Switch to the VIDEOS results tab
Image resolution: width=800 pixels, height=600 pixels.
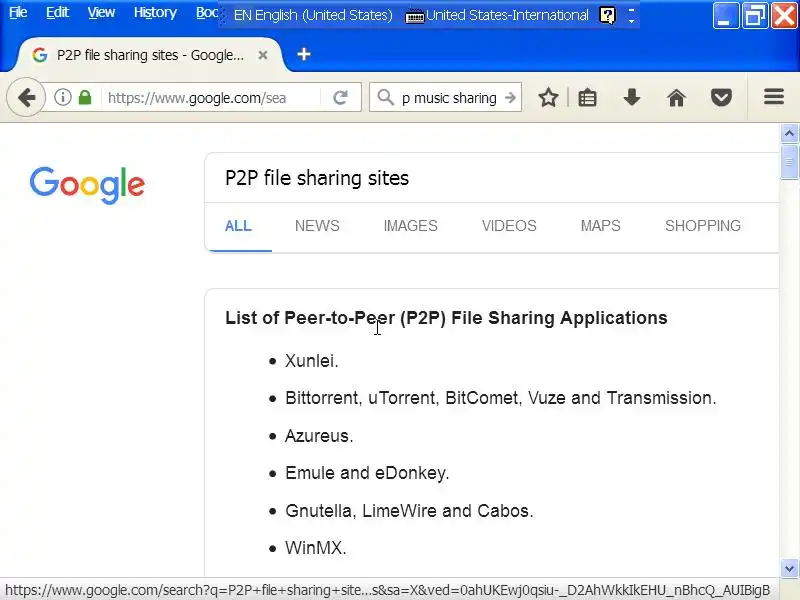(x=509, y=226)
